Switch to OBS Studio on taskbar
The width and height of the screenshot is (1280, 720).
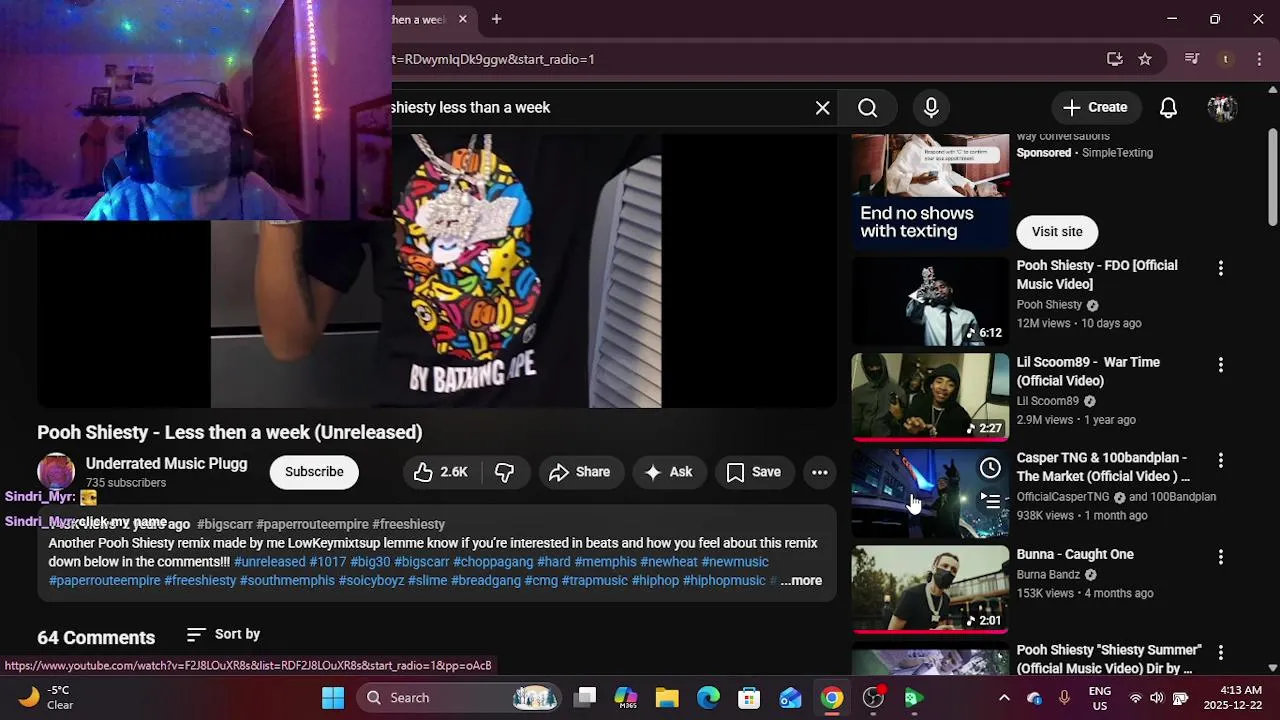873,698
